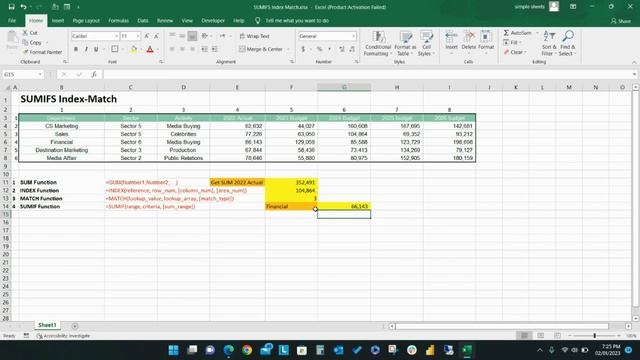Viewport: 640px width, 360px height.
Task: Click the Delete cells button
Action: click(469, 42)
